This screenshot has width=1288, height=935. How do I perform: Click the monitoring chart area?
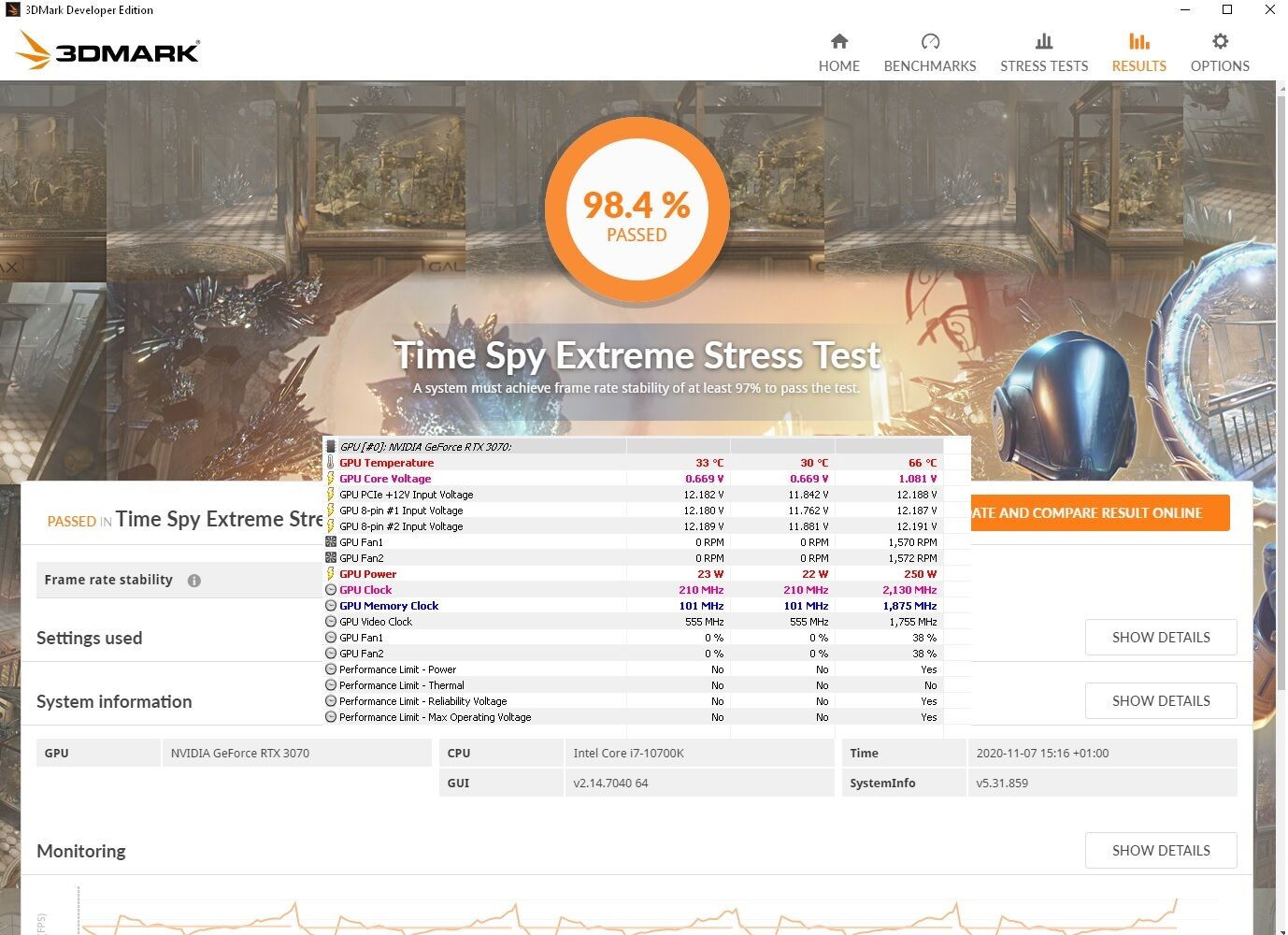point(636,912)
